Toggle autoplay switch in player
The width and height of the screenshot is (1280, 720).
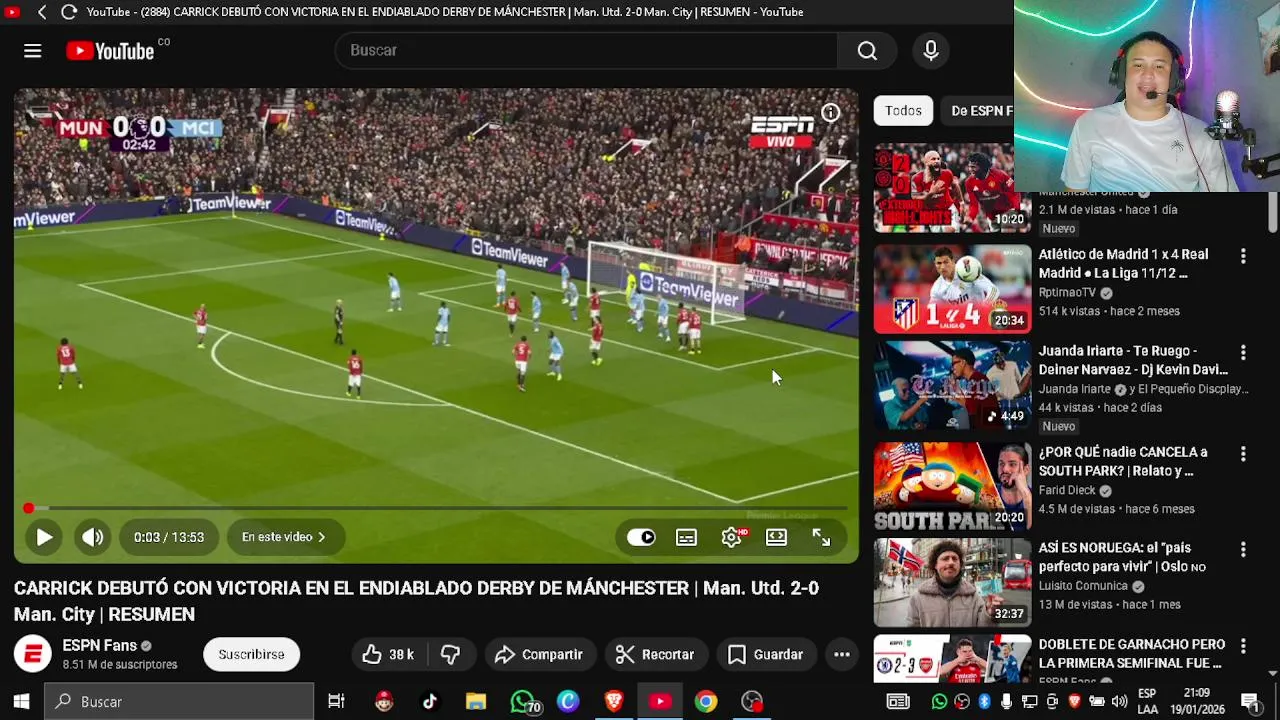pos(641,537)
